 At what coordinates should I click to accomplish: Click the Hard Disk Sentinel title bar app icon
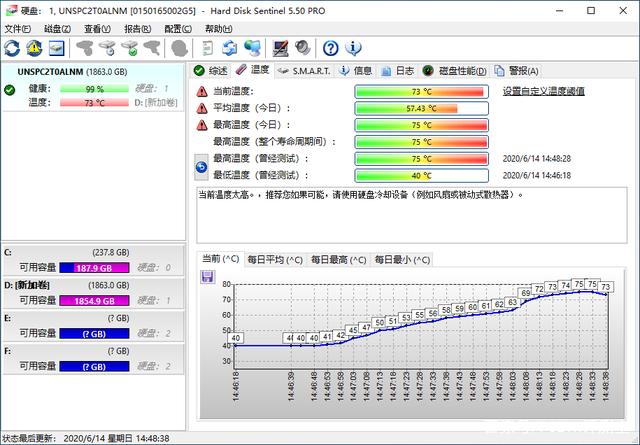point(11,11)
